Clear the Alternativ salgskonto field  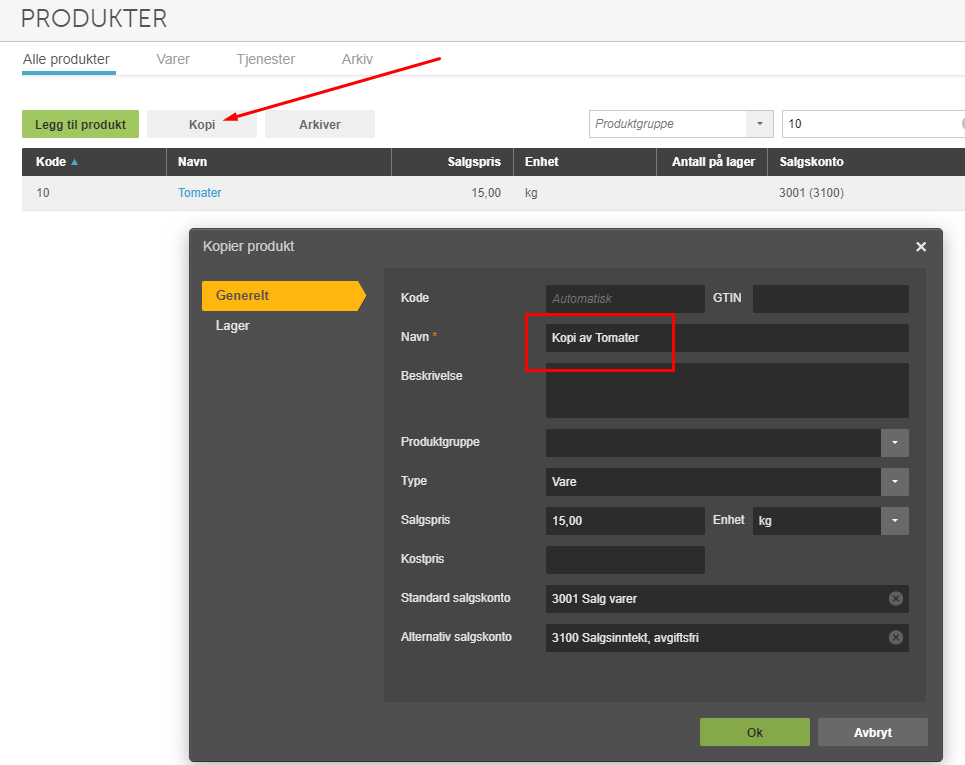click(895, 638)
